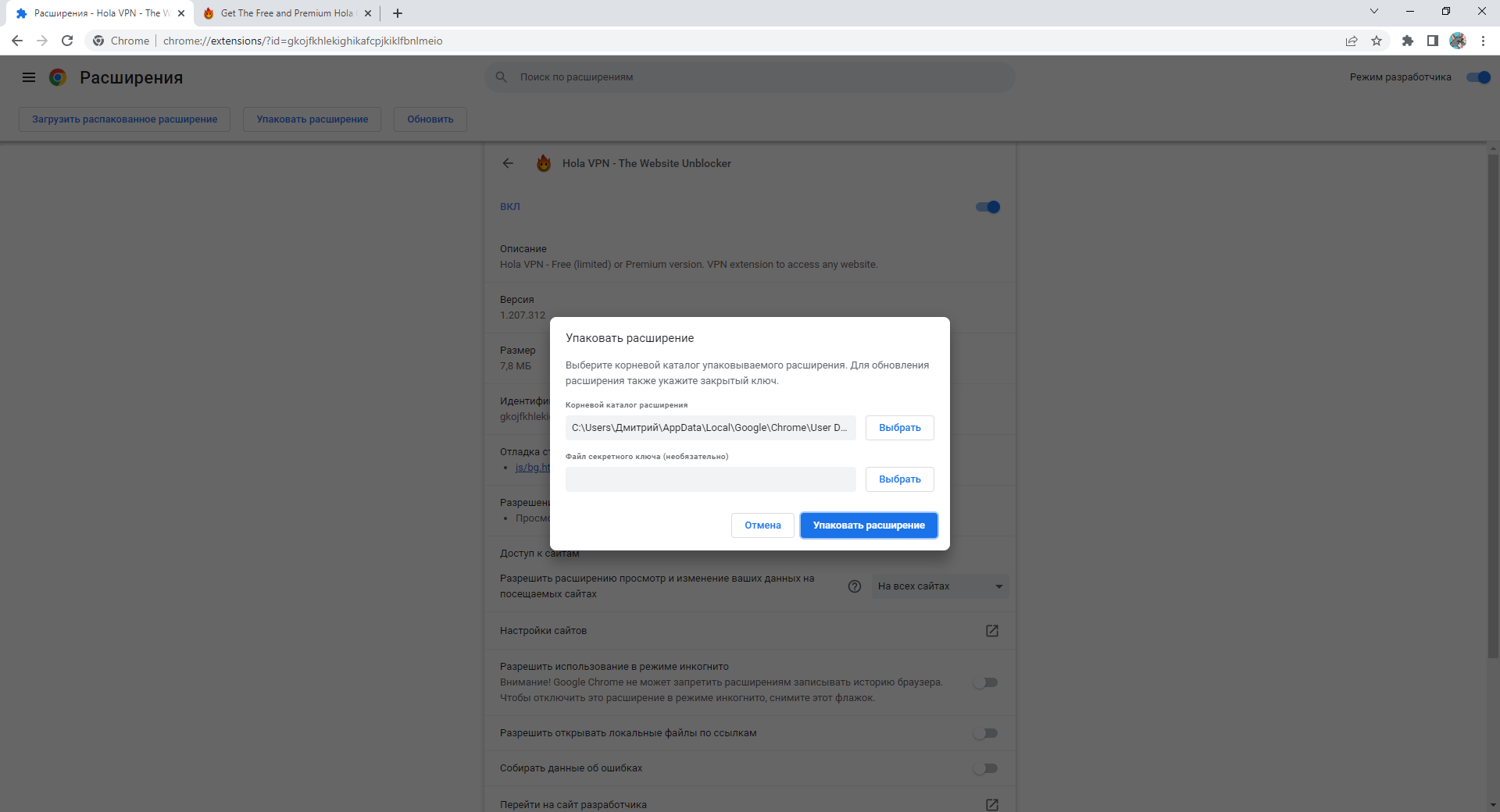Click Выбрать for private key file

click(x=900, y=479)
